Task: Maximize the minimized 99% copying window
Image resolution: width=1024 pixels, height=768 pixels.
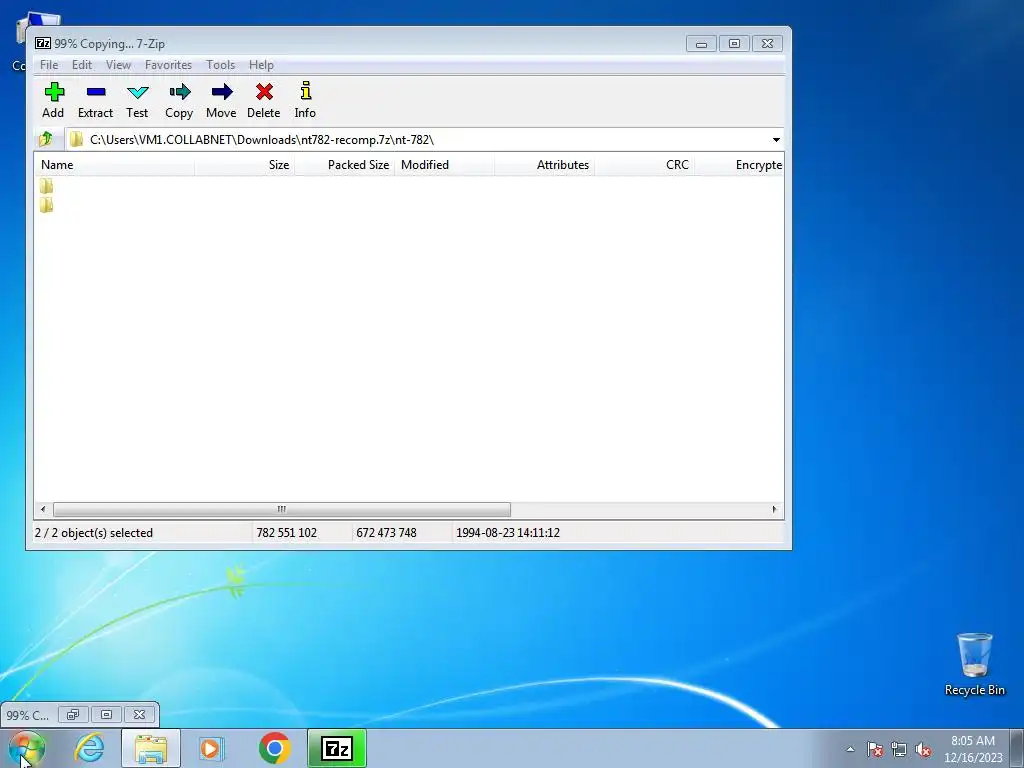Action: [x=106, y=714]
